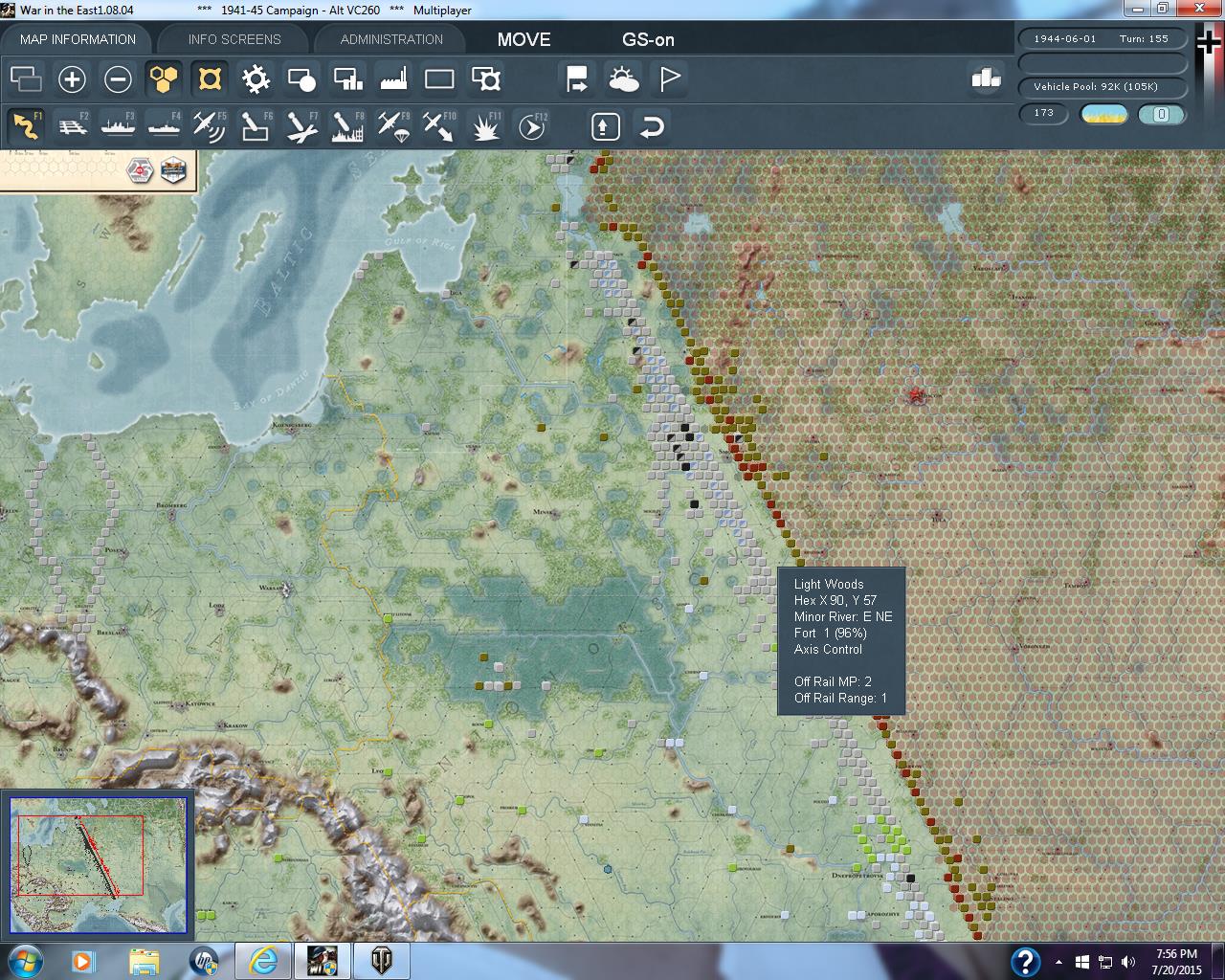This screenshot has width=1225, height=980.
Task: Open the World of Tanks taskbar icon
Action: pos(383,960)
